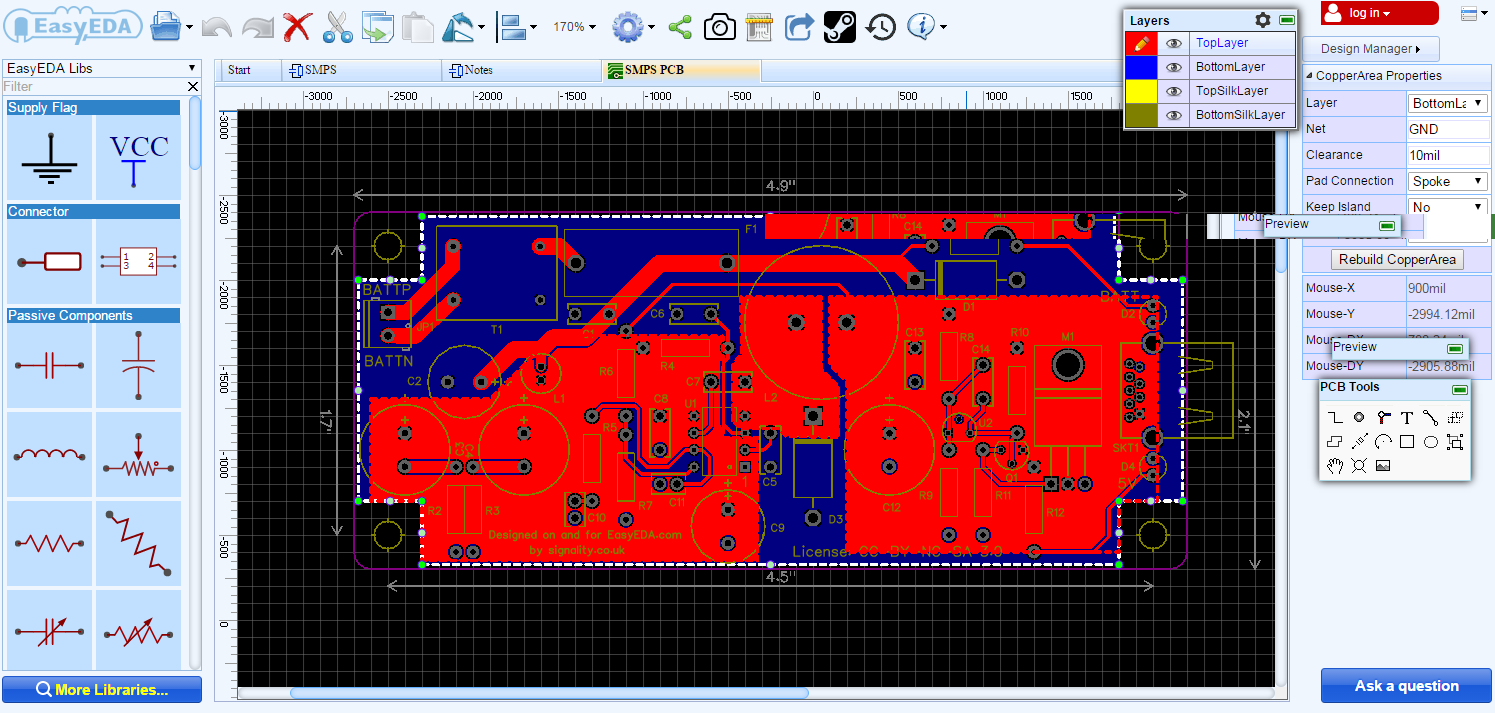Click the blue BottomLayer color swatch
The height and width of the screenshot is (713, 1495).
coord(1140,67)
